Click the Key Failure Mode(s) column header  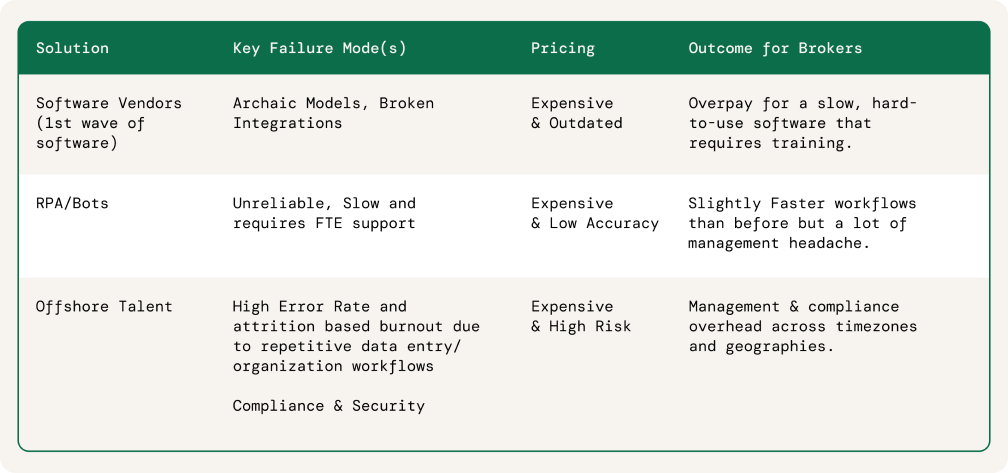pos(319,48)
